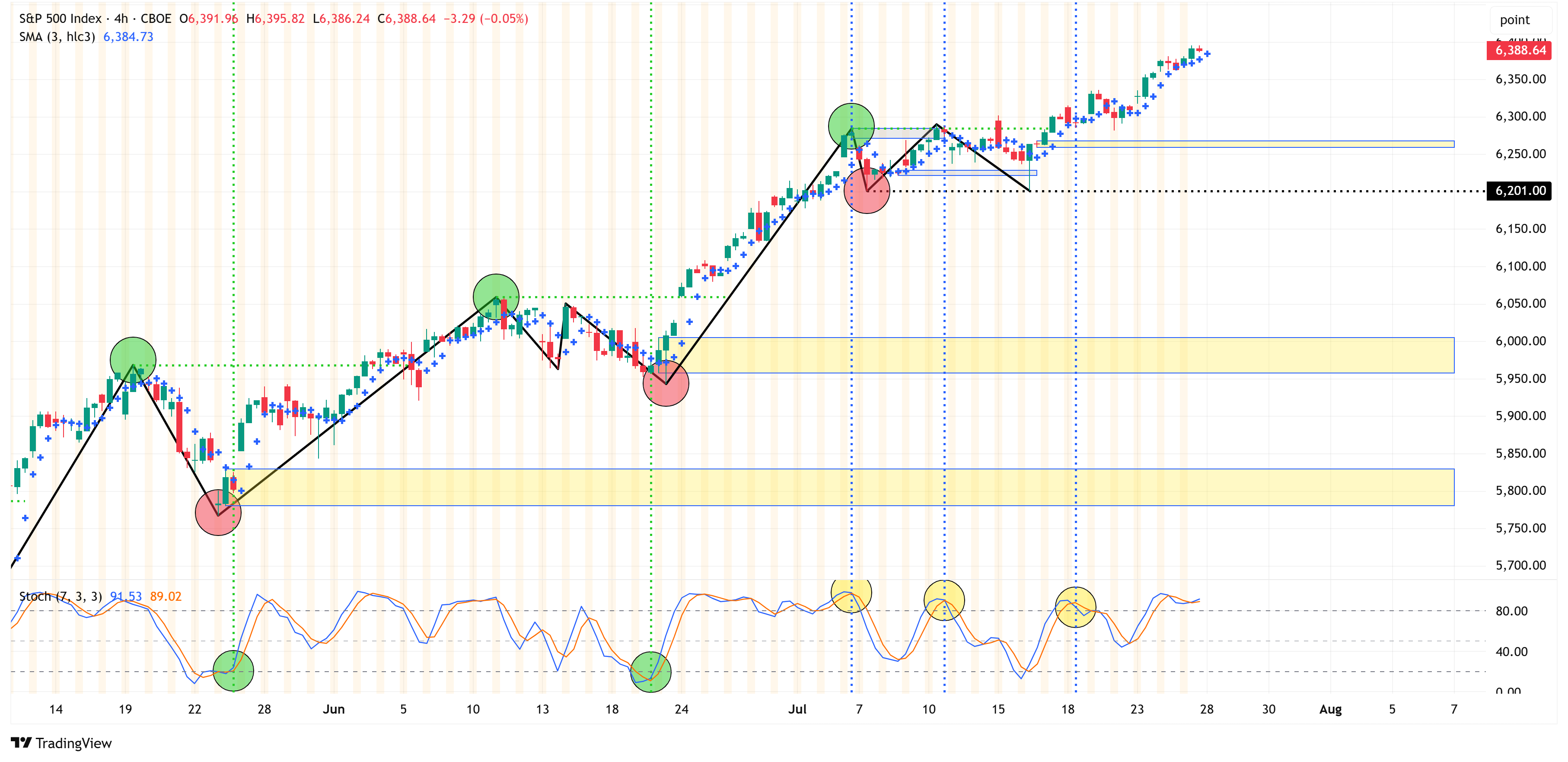Click the red circle at the May 23 low

point(218,513)
